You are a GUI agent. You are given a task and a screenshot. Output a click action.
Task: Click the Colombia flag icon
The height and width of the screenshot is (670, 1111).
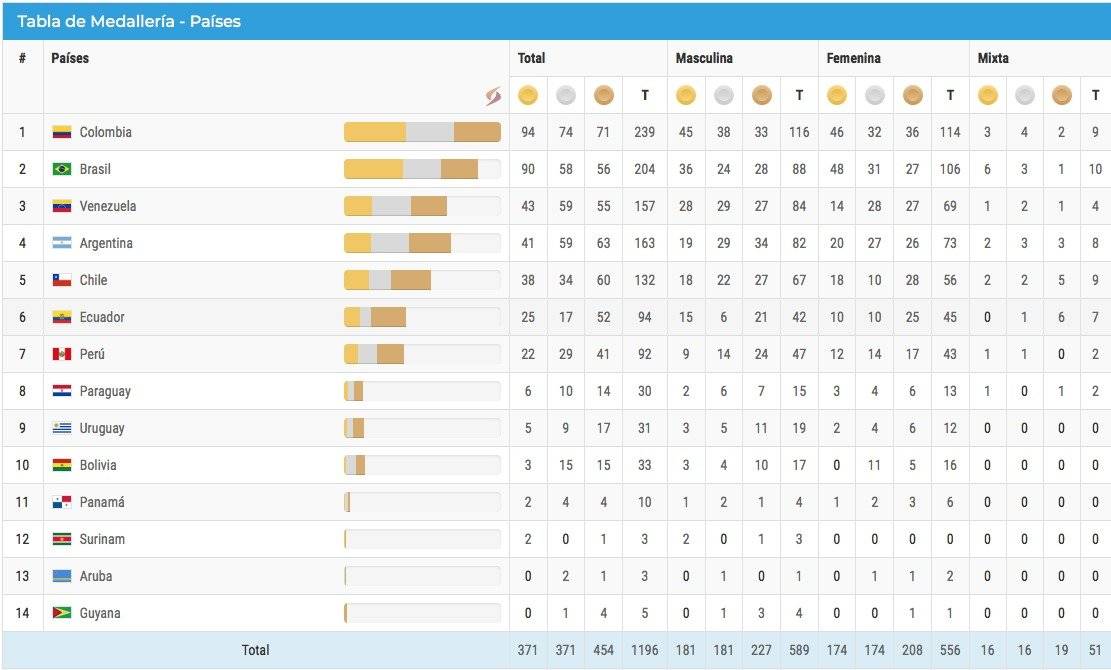(x=62, y=132)
